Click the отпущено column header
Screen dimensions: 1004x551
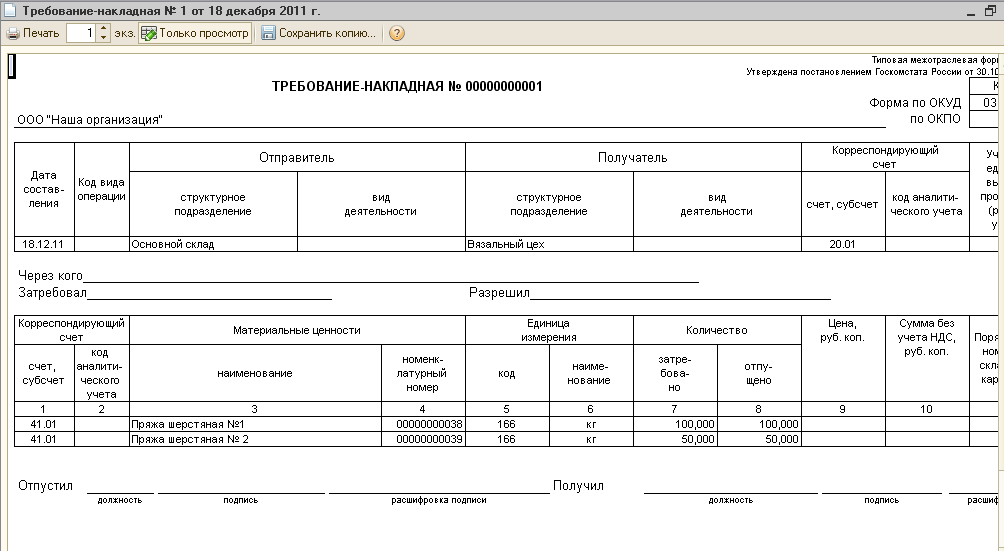click(759, 373)
